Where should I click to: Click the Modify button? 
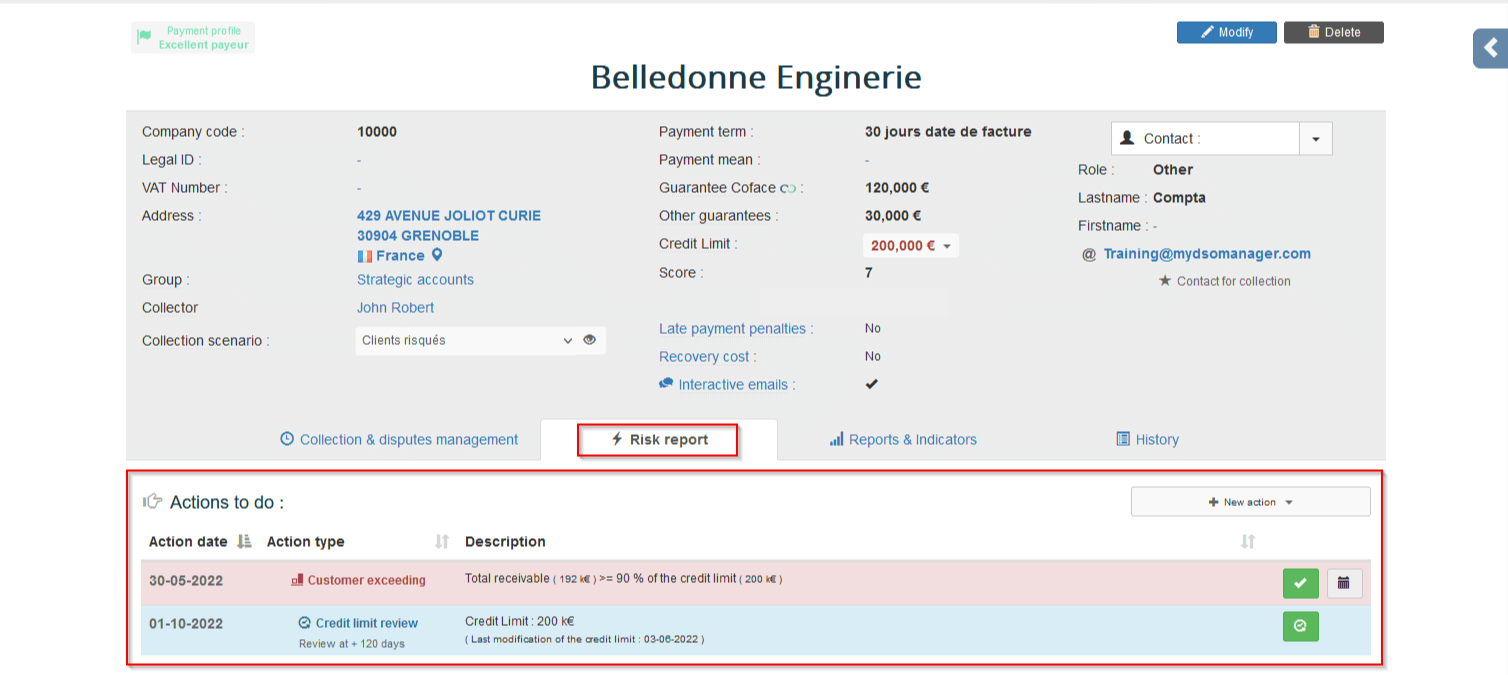(x=1226, y=32)
